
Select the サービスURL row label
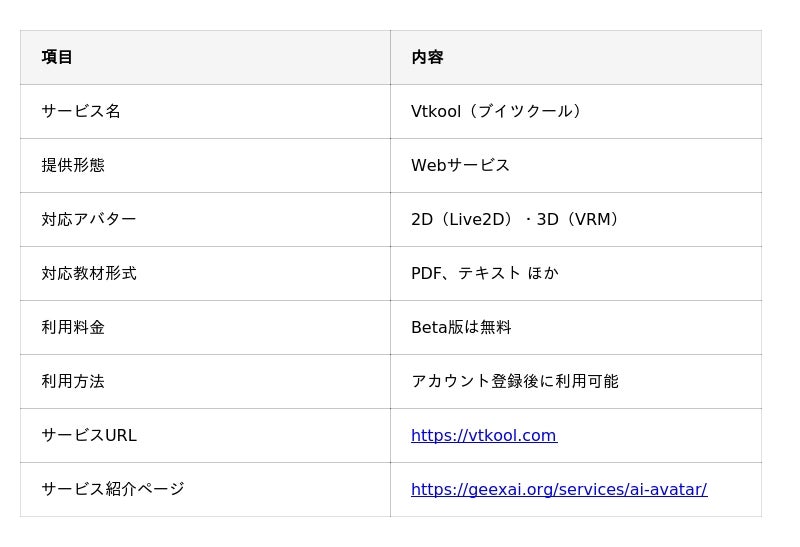(89, 435)
